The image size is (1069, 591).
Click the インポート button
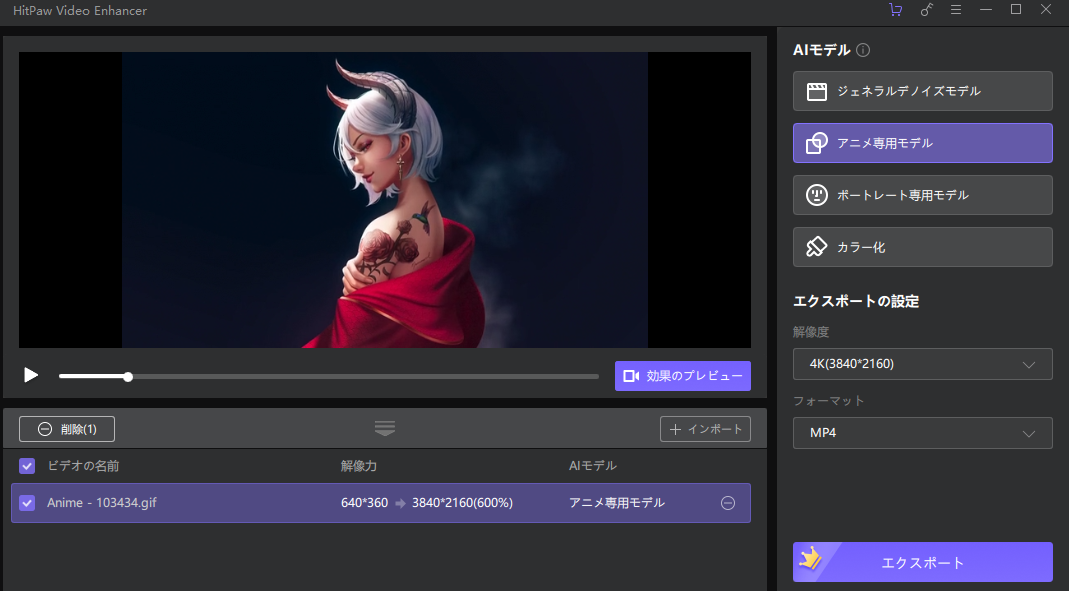705,429
